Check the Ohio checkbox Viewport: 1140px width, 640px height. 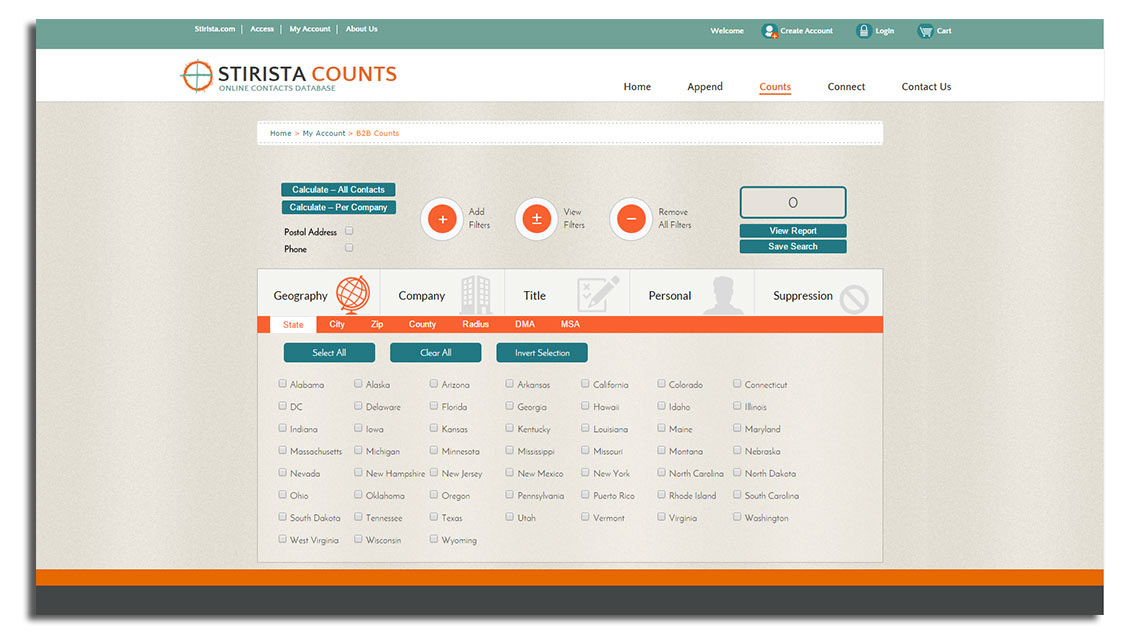click(x=282, y=495)
